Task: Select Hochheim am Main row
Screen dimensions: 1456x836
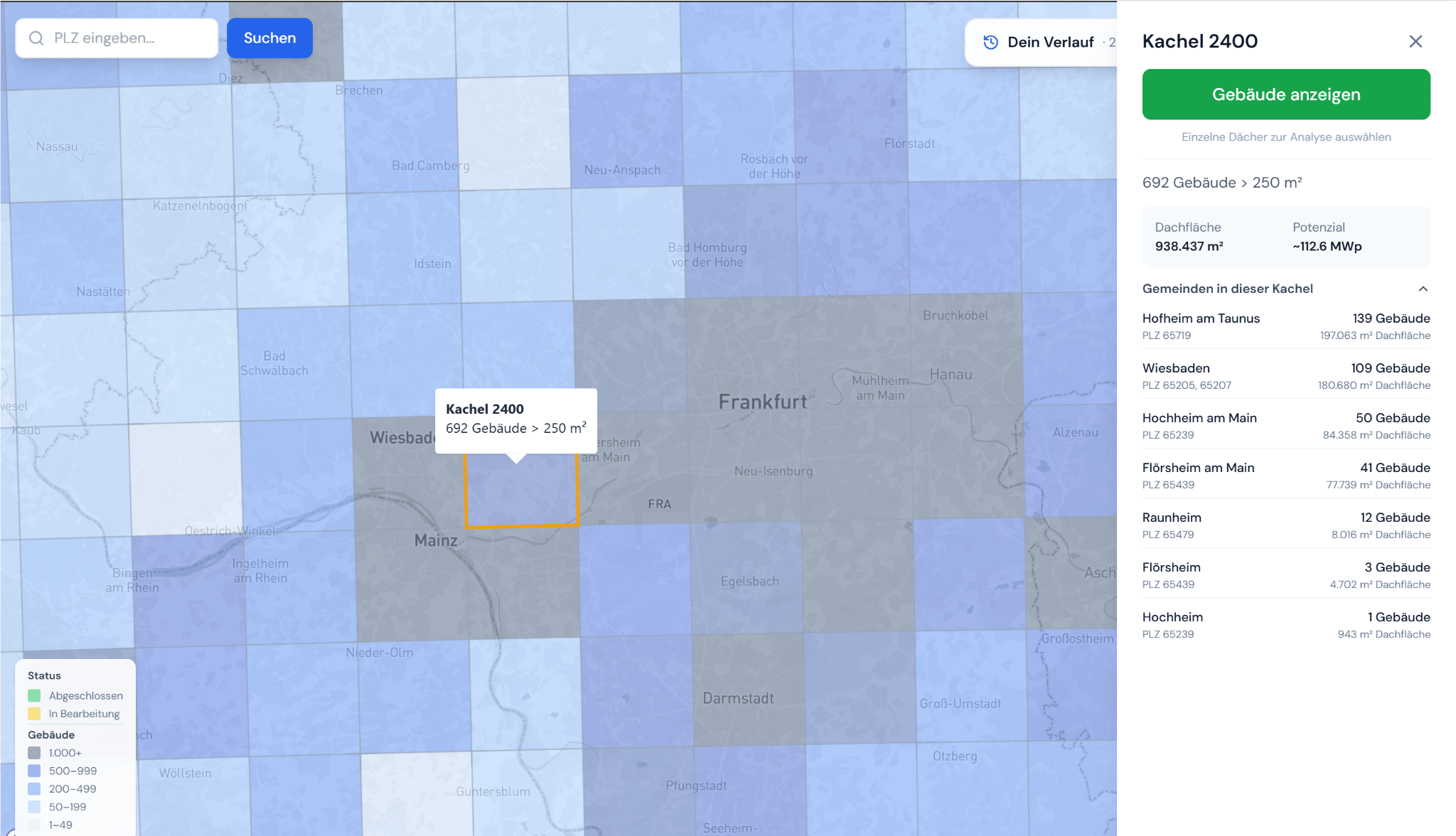Action: [x=1286, y=426]
